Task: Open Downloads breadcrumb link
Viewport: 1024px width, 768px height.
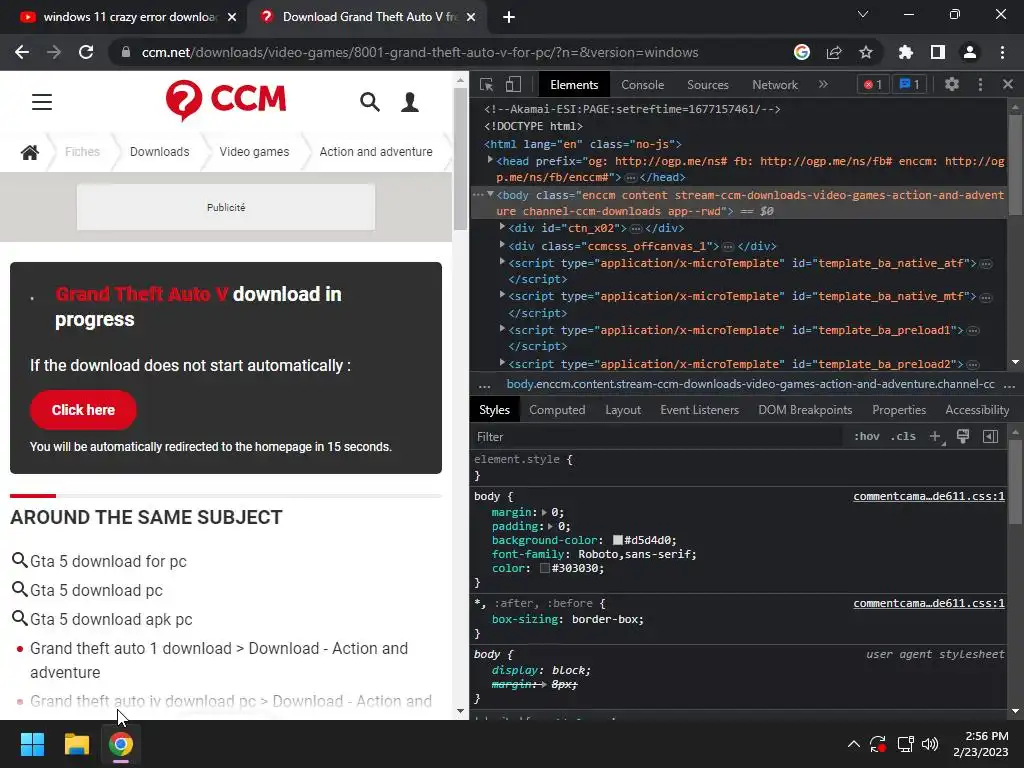Action: [159, 152]
